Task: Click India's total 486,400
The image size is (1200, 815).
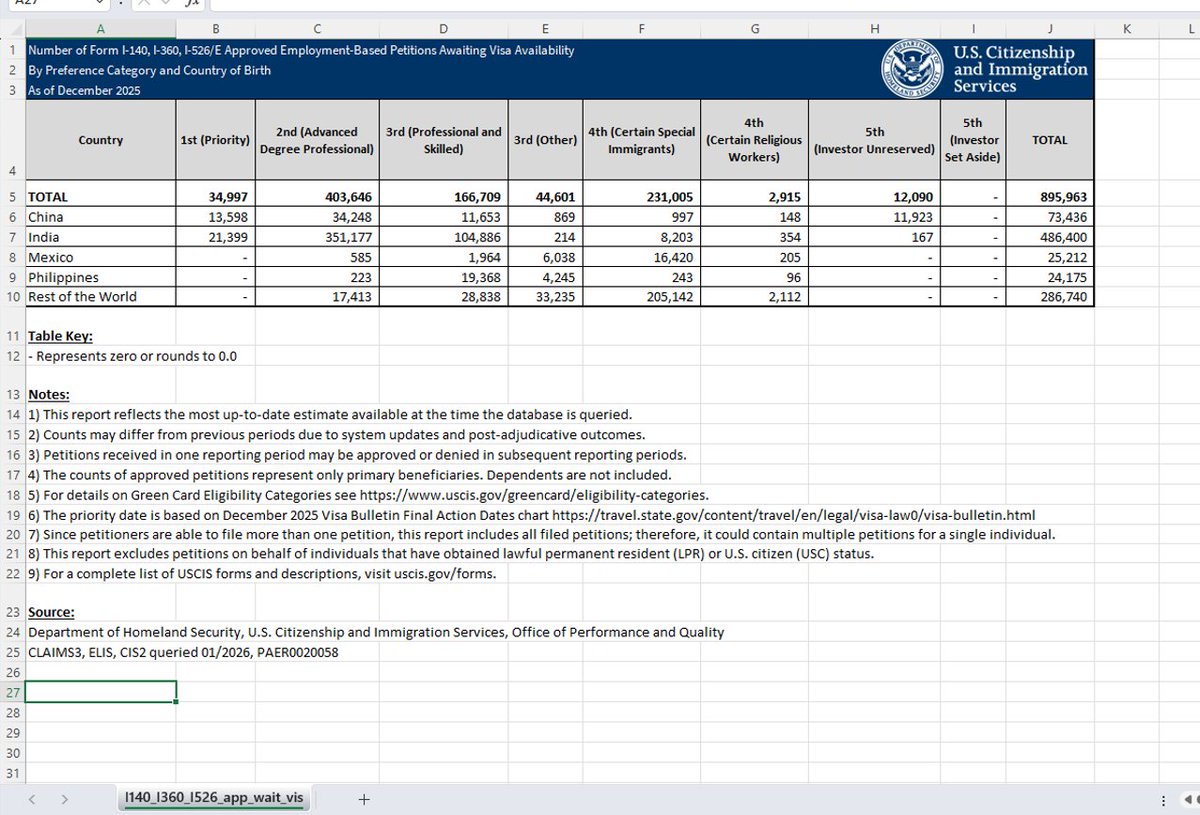Action: [x=1049, y=237]
